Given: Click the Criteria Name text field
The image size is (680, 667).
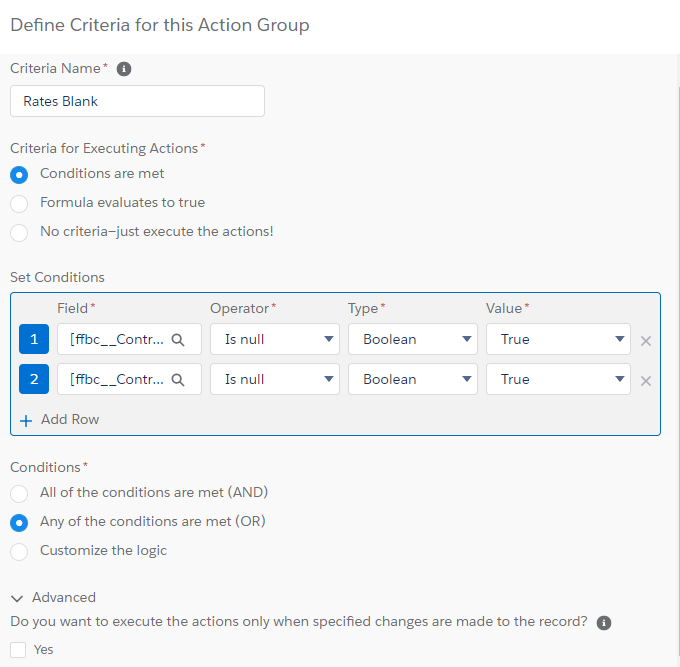Looking at the screenshot, I should 137,101.
